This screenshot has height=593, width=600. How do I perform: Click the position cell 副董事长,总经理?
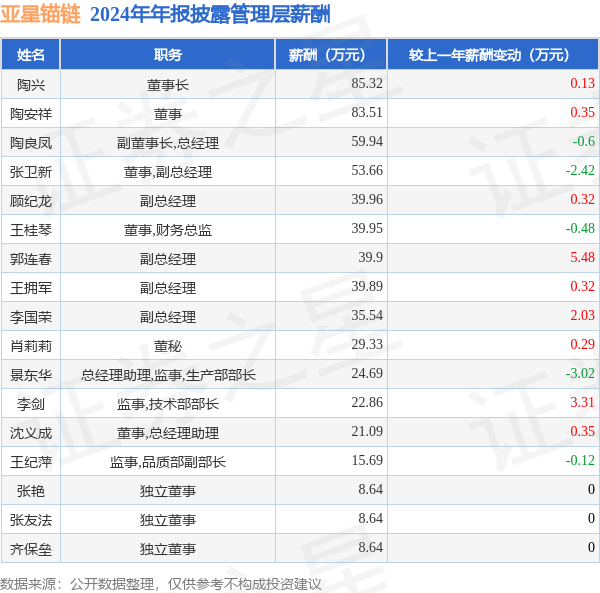pyautogui.click(x=168, y=143)
